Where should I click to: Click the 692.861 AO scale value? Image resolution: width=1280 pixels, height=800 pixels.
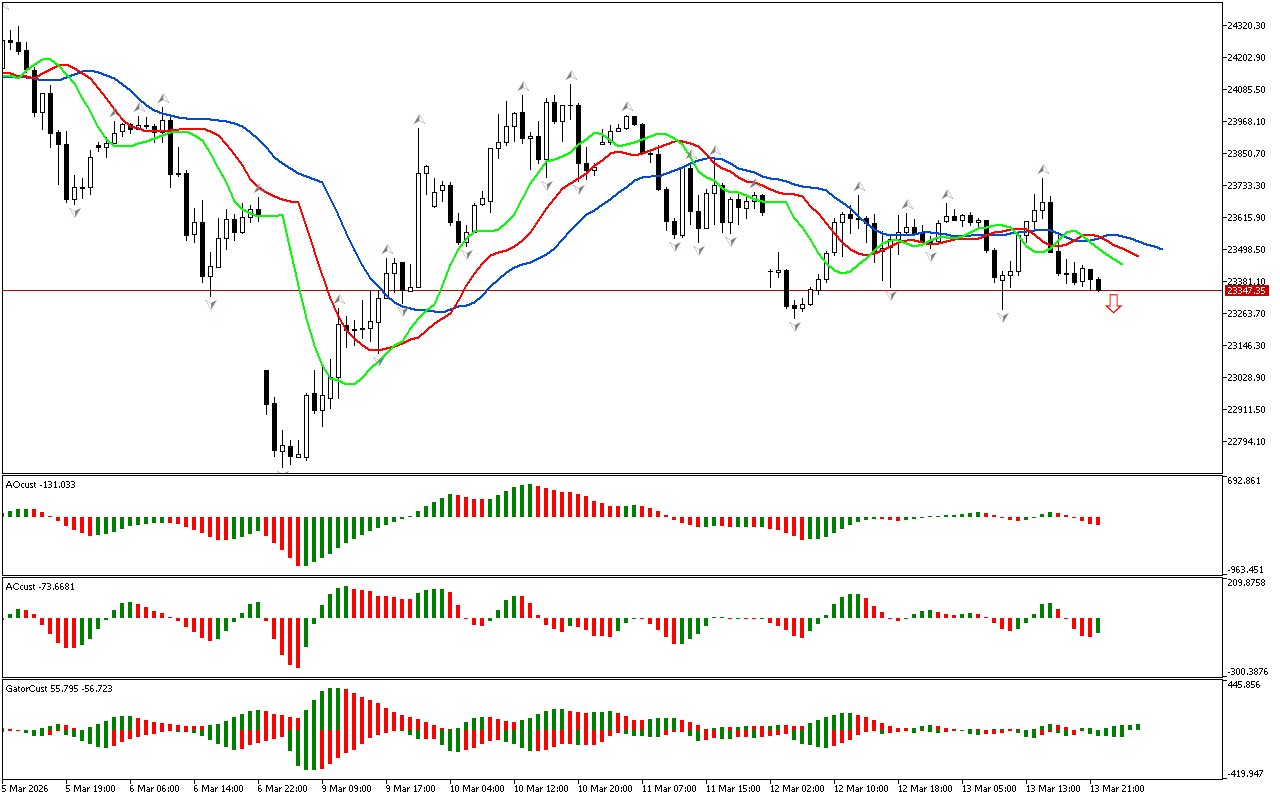(1246, 481)
